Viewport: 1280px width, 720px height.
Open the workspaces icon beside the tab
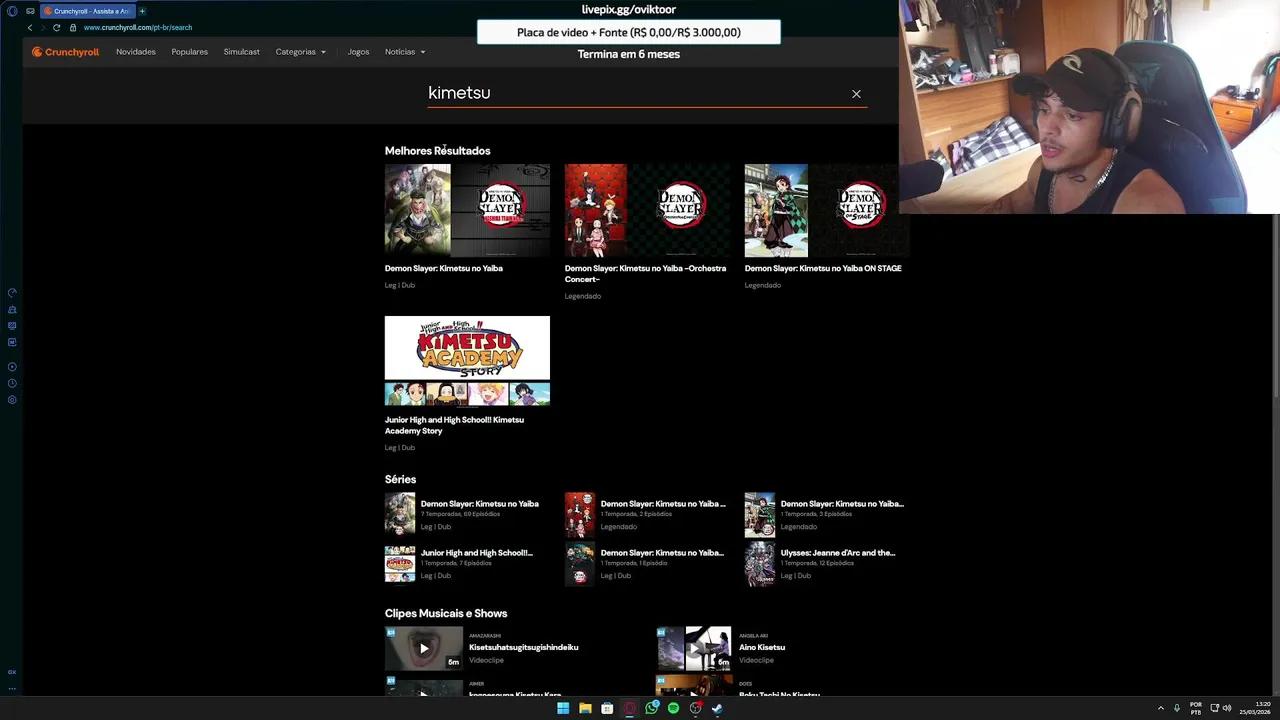(30, 11)
